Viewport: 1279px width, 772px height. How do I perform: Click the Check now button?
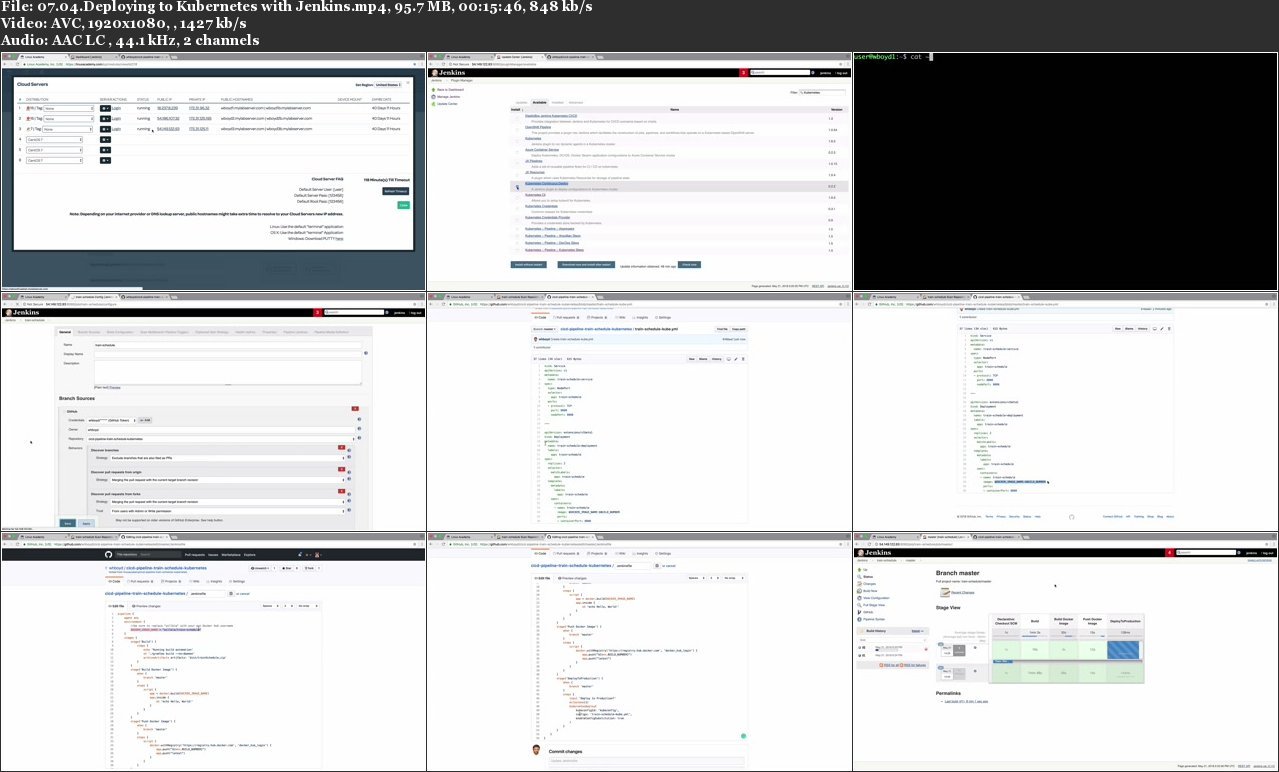point(689,265)
